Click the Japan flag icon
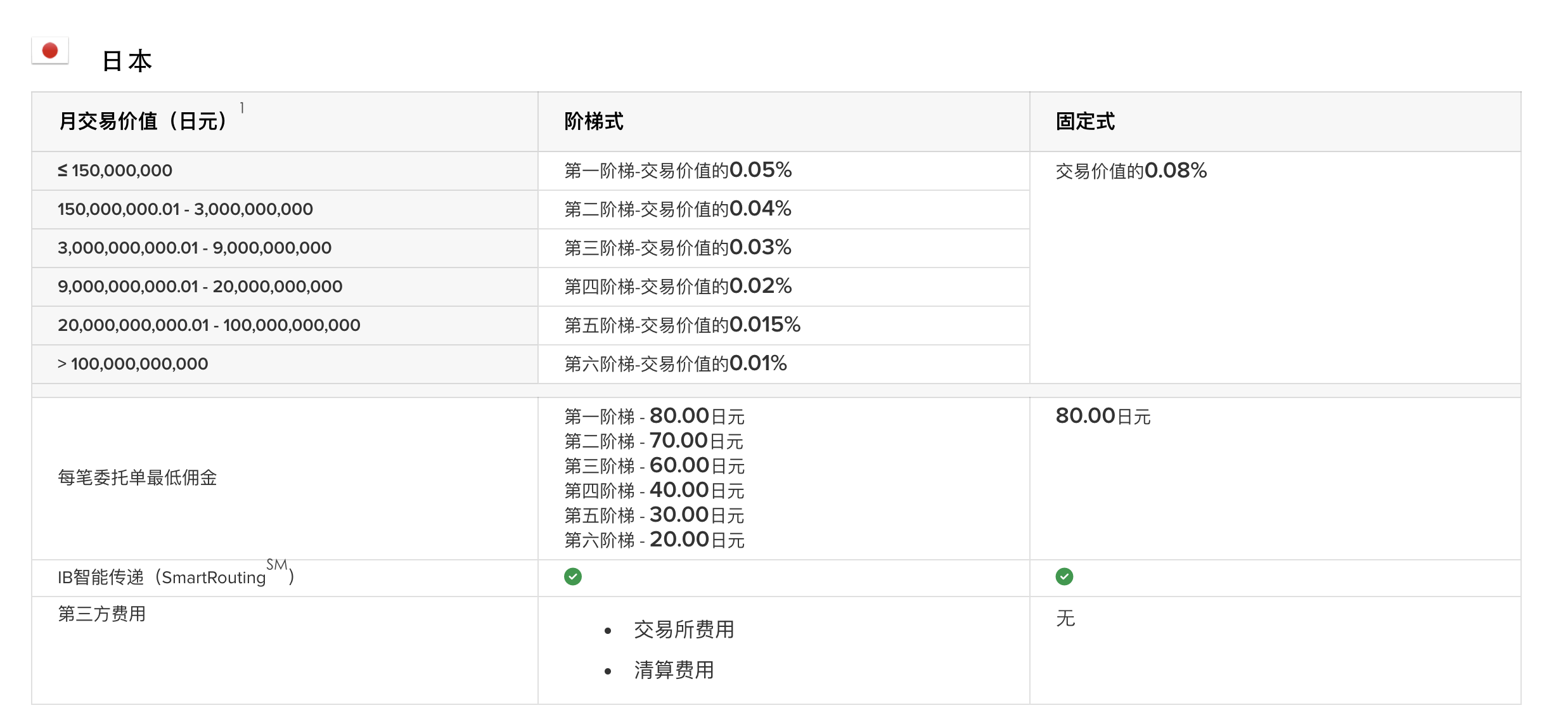This screenshot has width=1568, height=710. [50, 51]
